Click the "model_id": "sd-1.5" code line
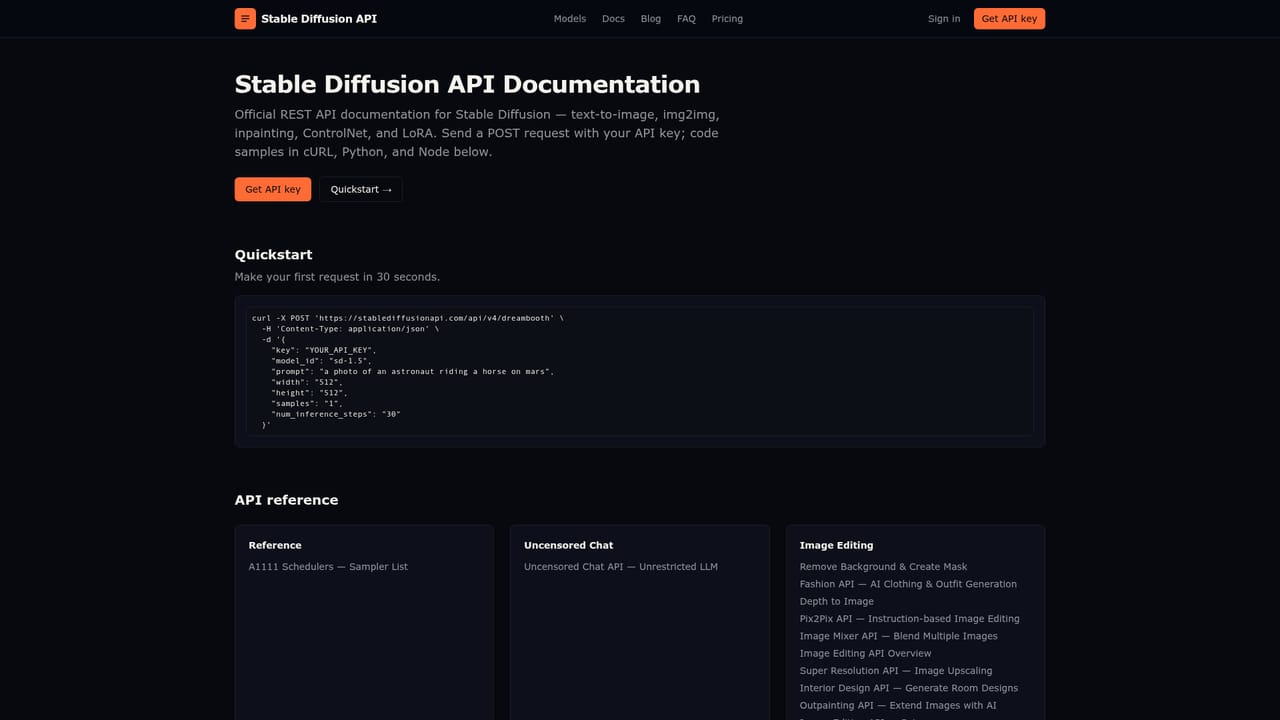This screenshot has height=720, width=1280. [x=322, y=360]
